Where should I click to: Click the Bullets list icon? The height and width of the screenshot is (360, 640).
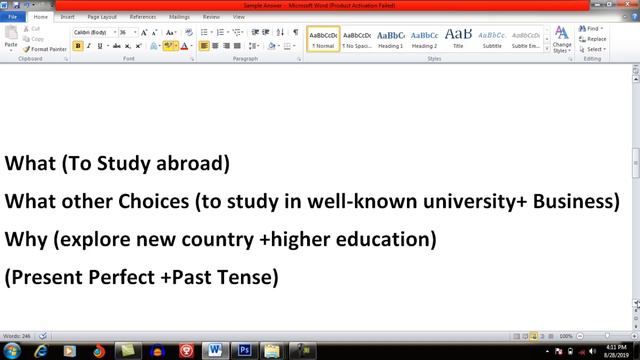coord(204,32)
